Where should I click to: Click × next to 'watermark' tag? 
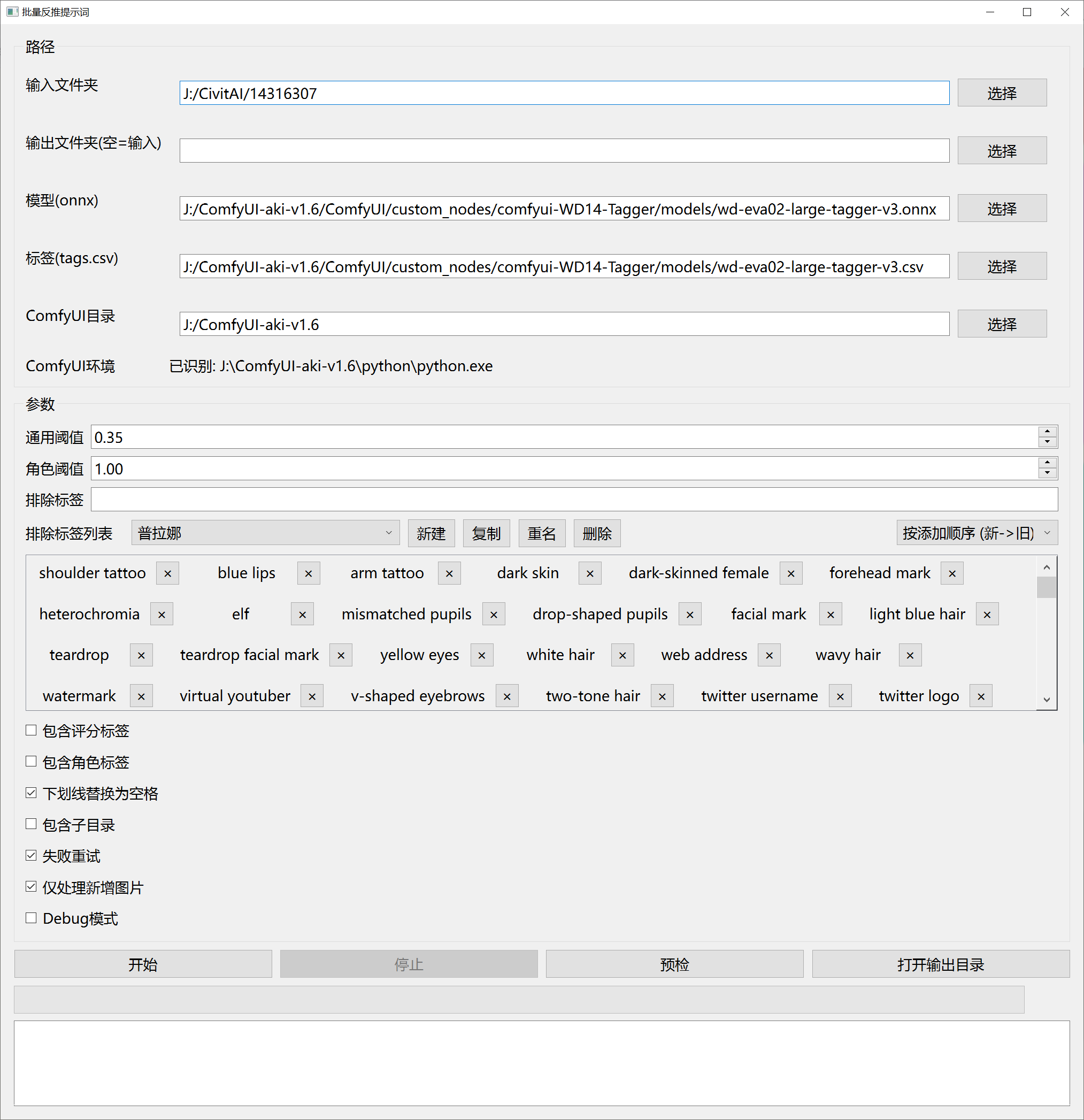141,696
